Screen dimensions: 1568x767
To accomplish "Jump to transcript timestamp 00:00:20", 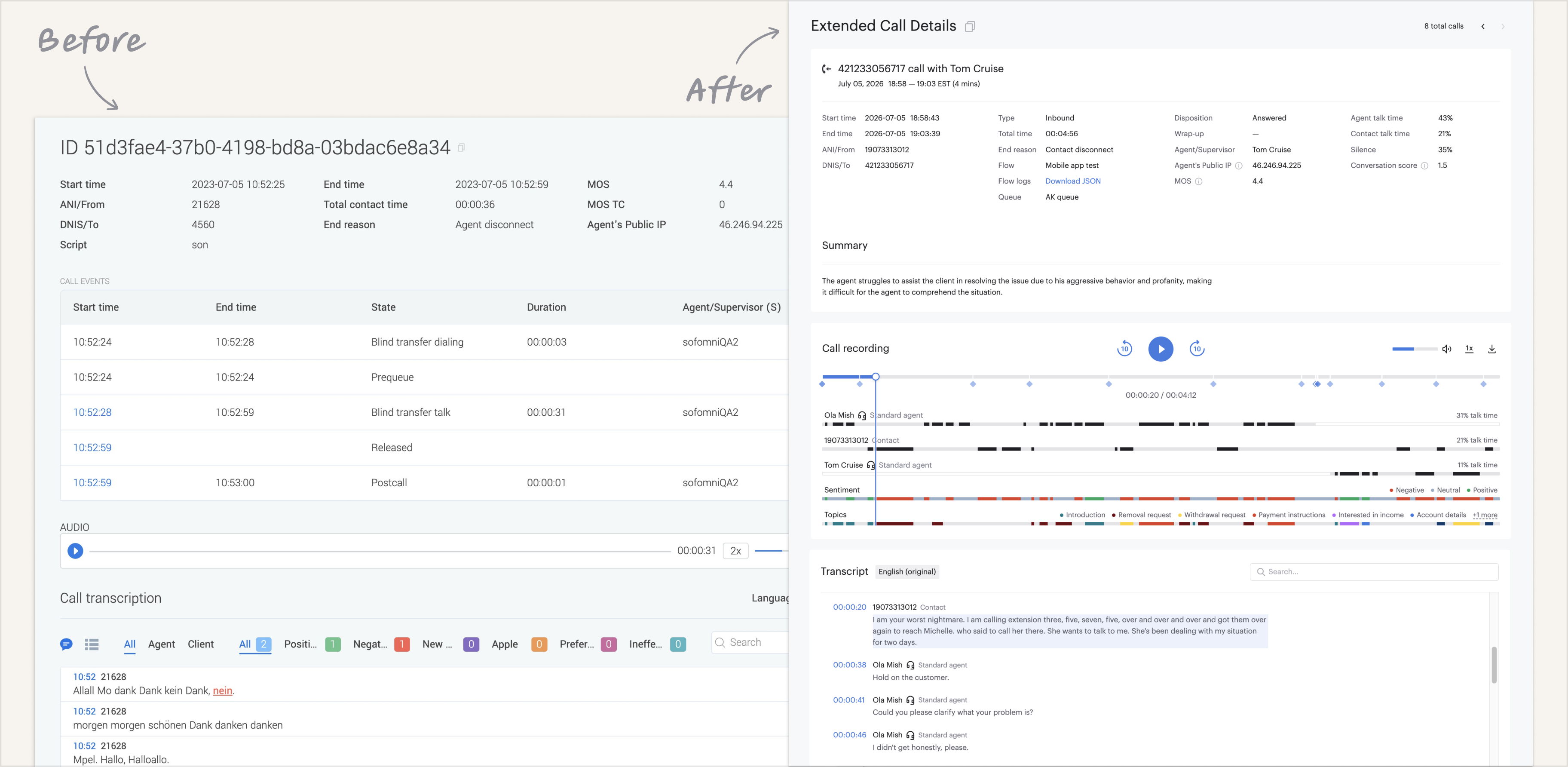I will coord(849,607).
